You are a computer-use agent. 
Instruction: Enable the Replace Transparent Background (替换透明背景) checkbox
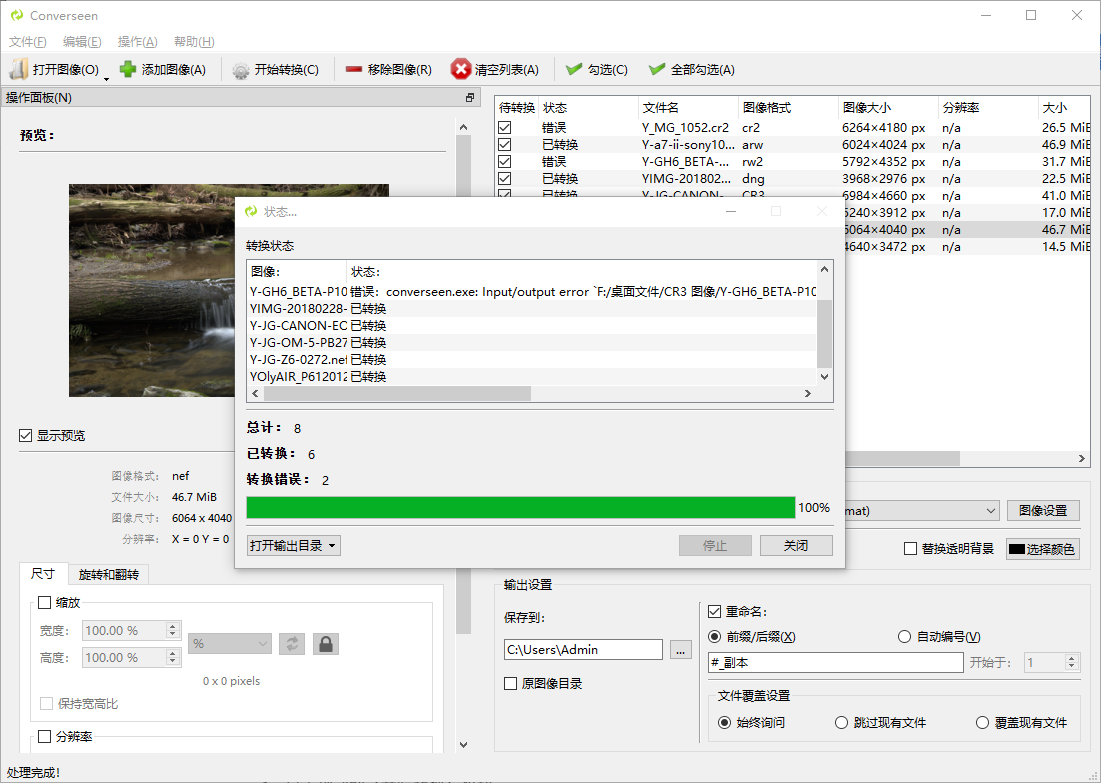(910, 549)
